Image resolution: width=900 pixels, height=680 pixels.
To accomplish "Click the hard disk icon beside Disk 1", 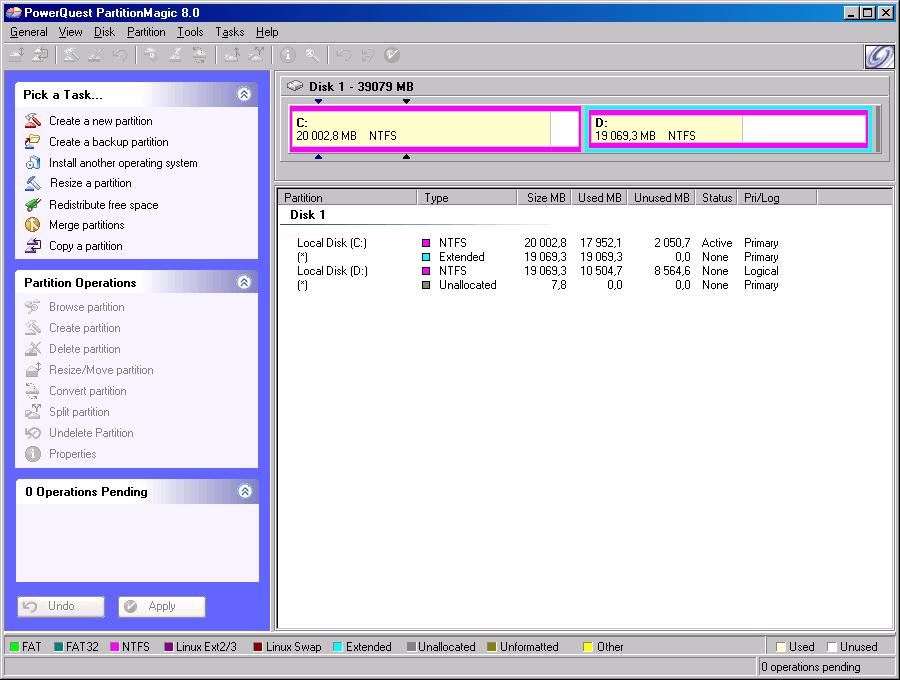I will [x=295, y=86].
